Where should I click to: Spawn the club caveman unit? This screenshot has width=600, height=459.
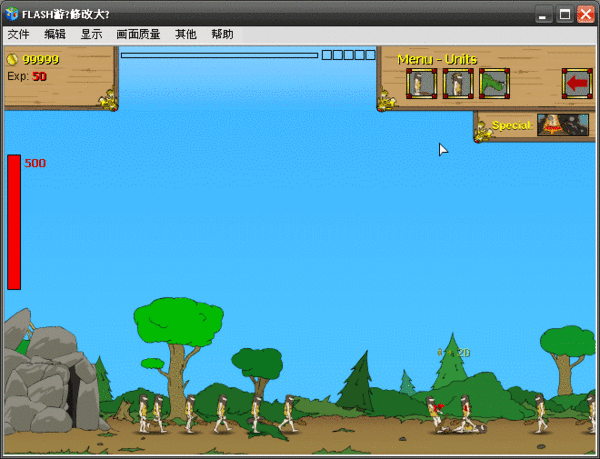coord(421,83)
